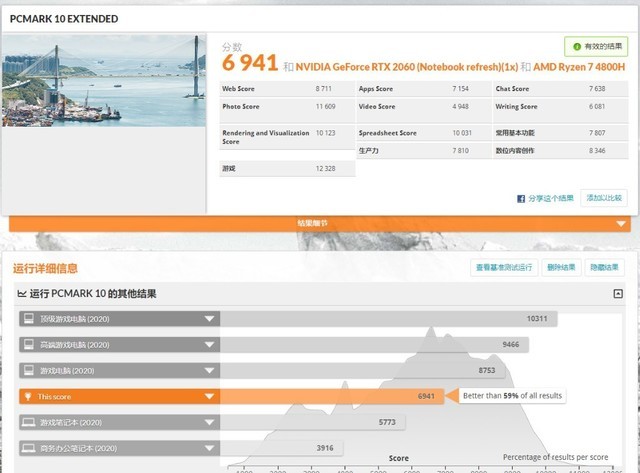Click the chart icon beside PCMARK 10 other results
Screen dimensions: 640x473
pyautogui.click(x=22, y=293)
